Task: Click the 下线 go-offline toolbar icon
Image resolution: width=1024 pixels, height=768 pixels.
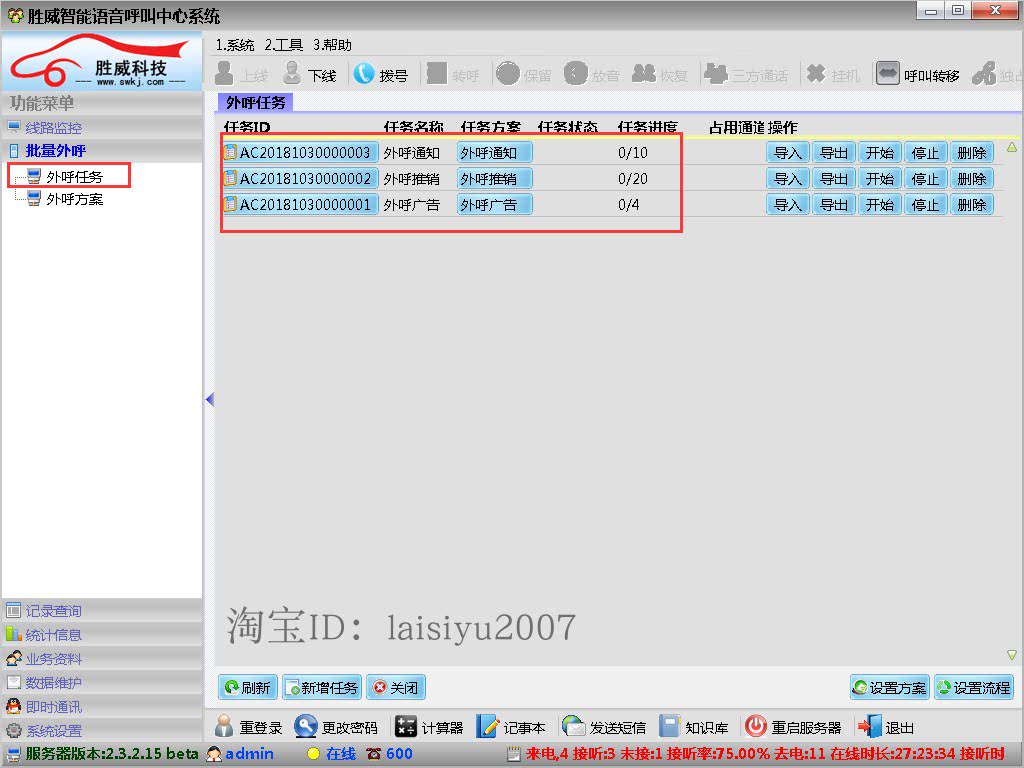Action: point(292,74)
